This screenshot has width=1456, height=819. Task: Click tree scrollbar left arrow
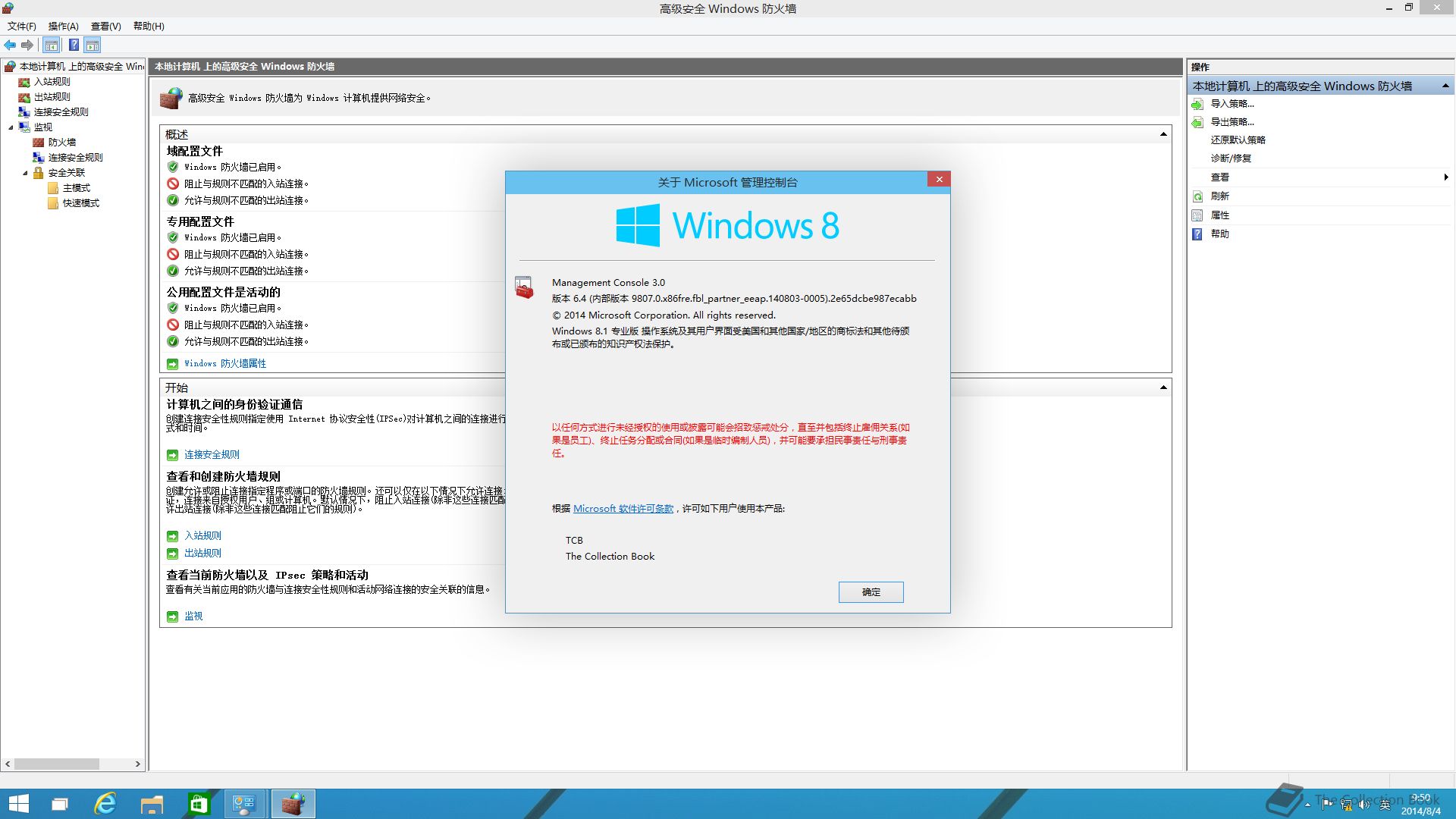coord(8,764)
